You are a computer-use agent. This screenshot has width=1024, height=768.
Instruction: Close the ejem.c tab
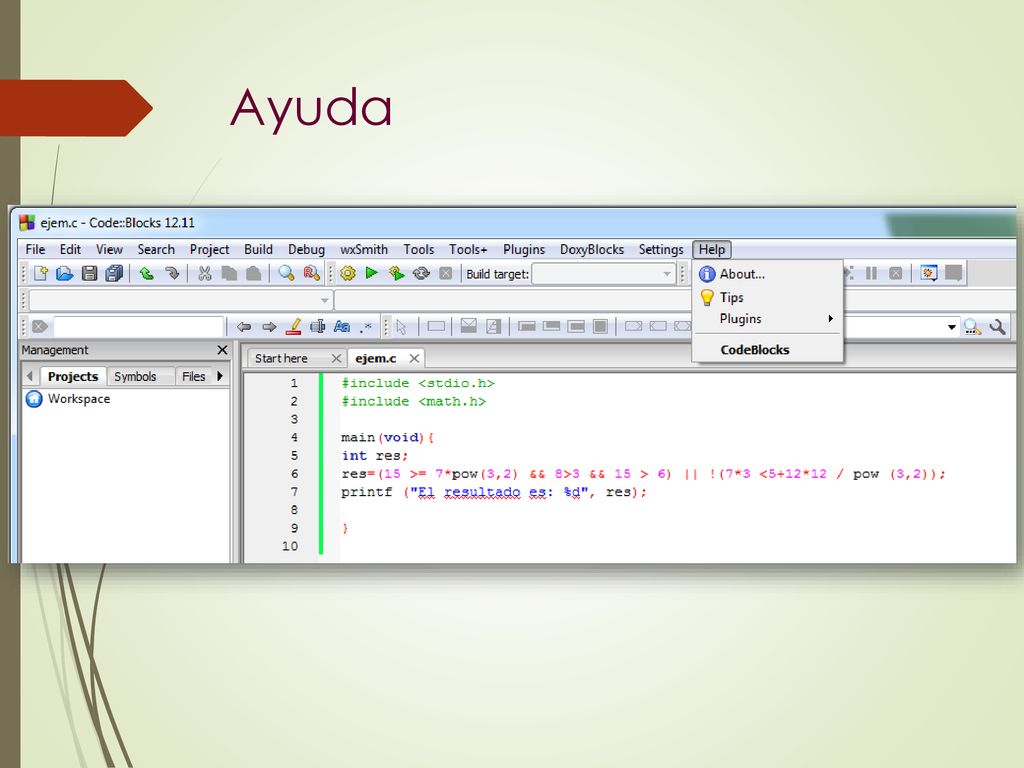[x=414, y=359]
